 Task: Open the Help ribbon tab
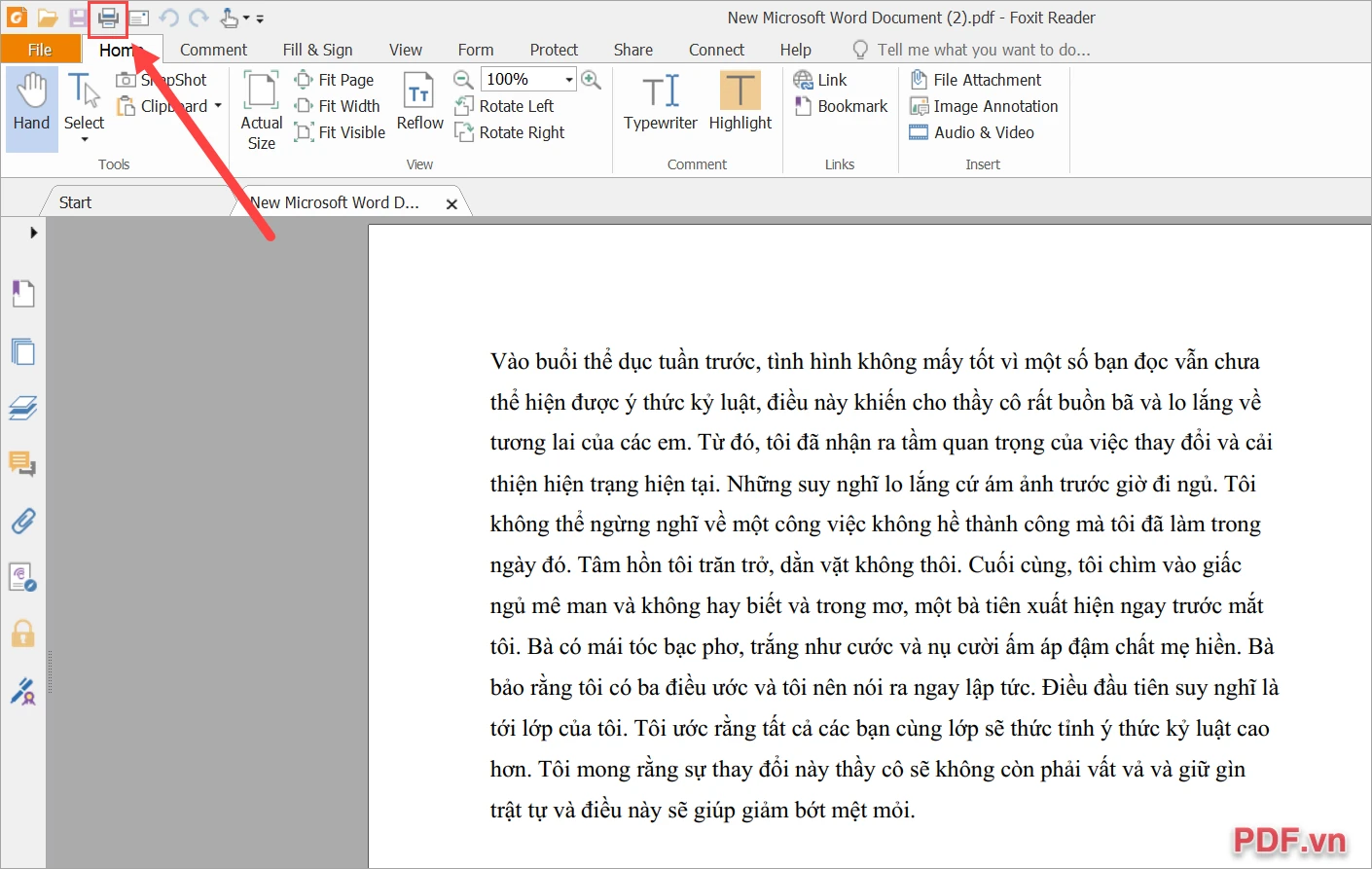795,50
